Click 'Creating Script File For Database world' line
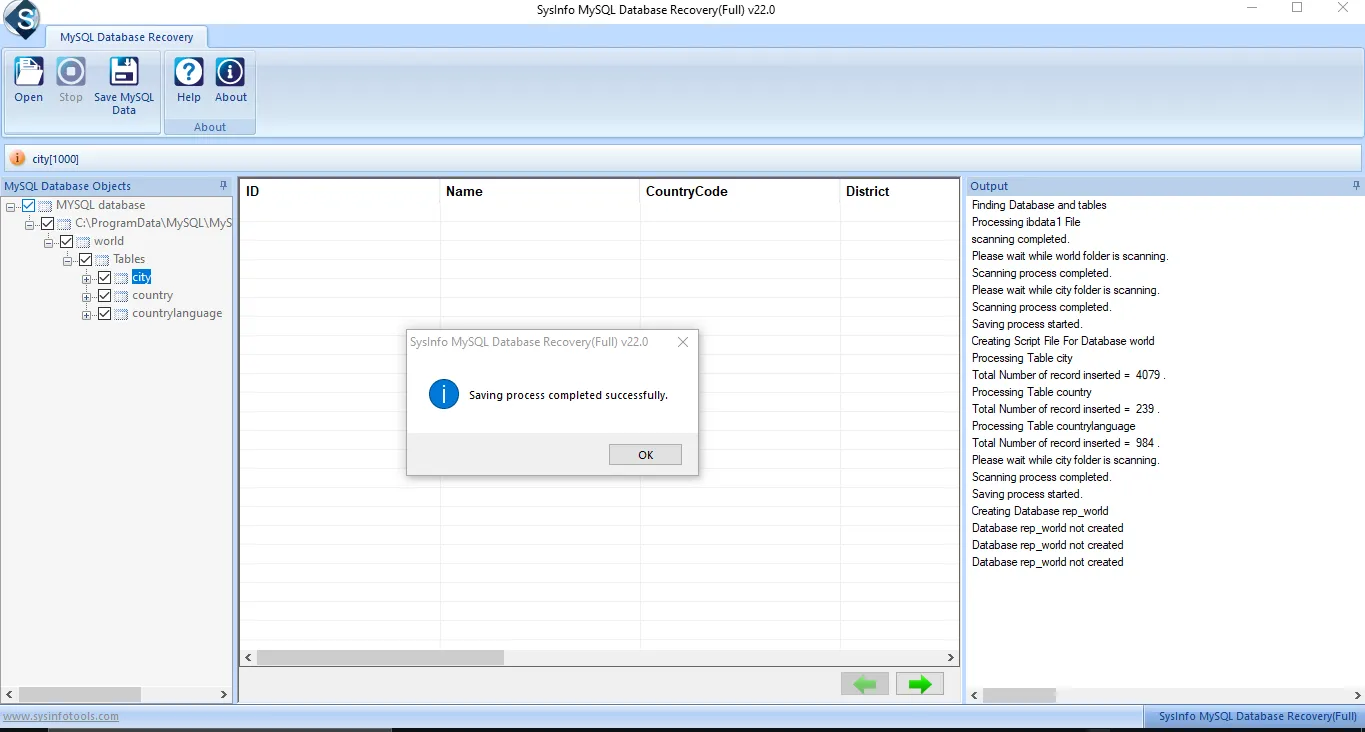Screen dimensions: 1365x732 1063,341
